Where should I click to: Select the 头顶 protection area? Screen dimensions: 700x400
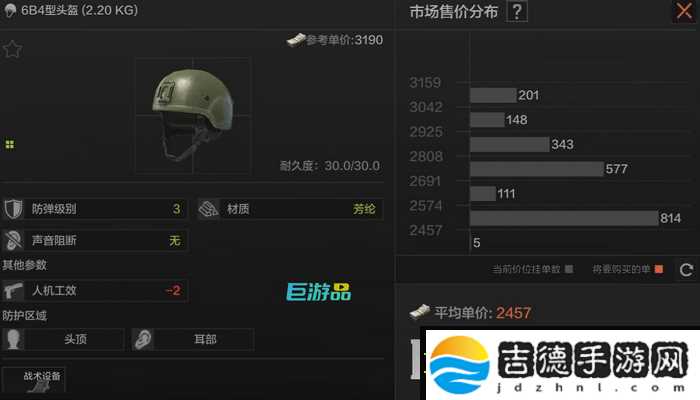point(63,339)
